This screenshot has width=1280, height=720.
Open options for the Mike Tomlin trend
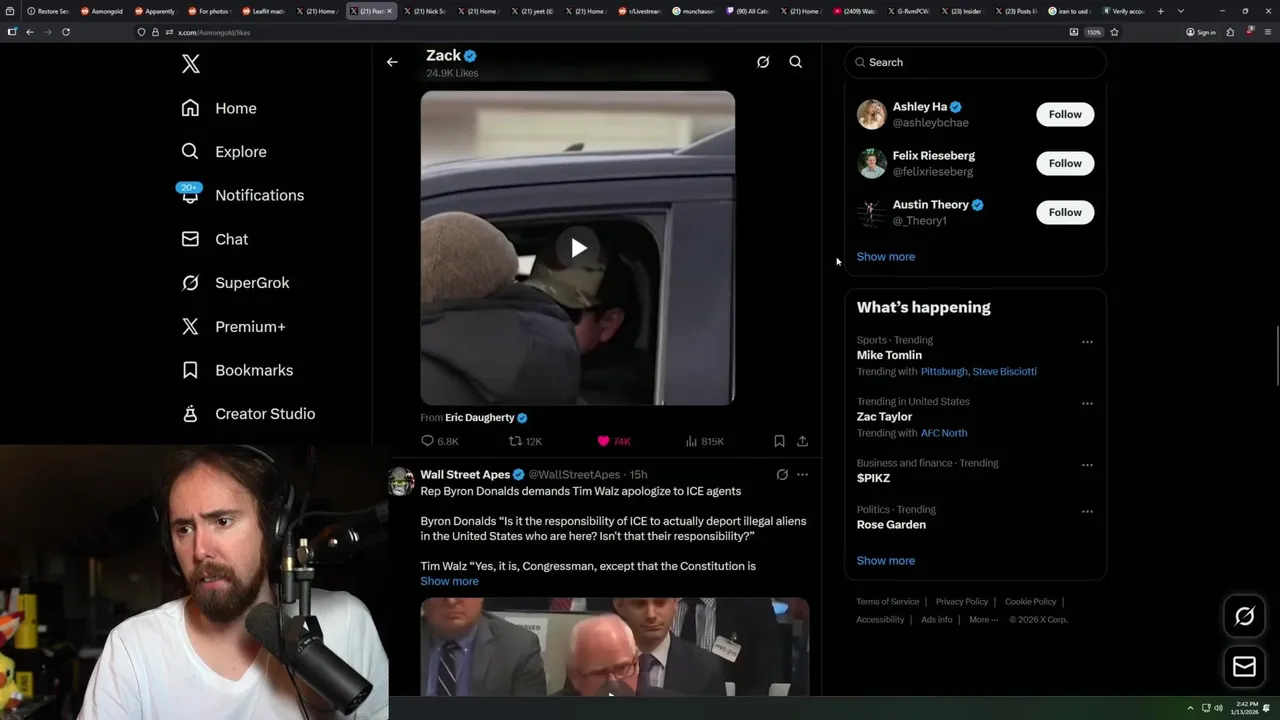pyautogui.click(x=1087, y=342)
